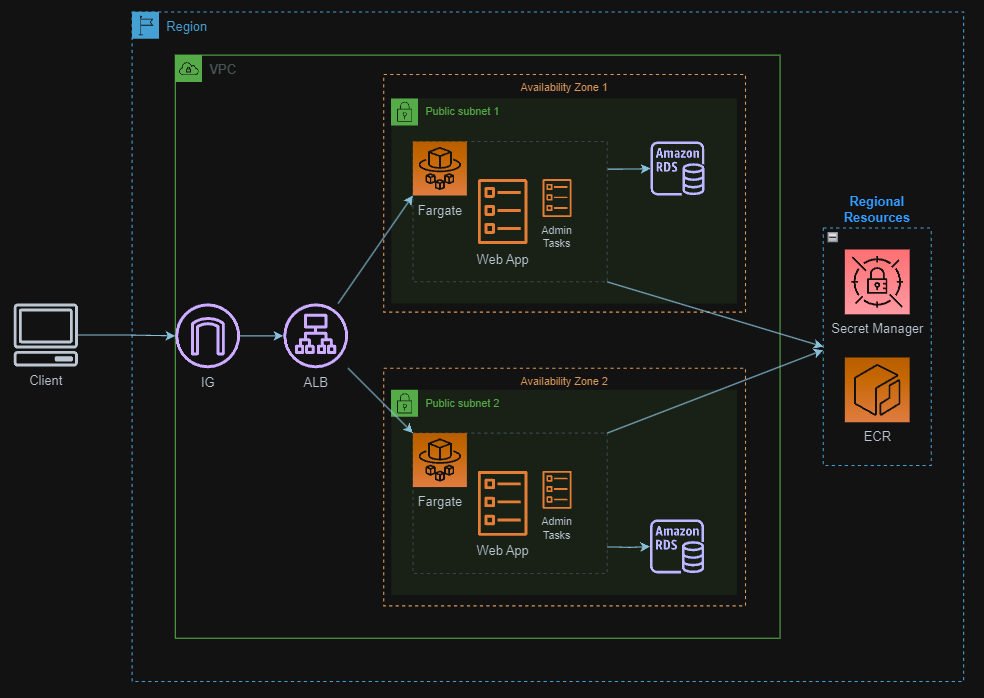984x698 pixels.
Task: Click Admin Tasks label in subnet 2
Action: 557,528
